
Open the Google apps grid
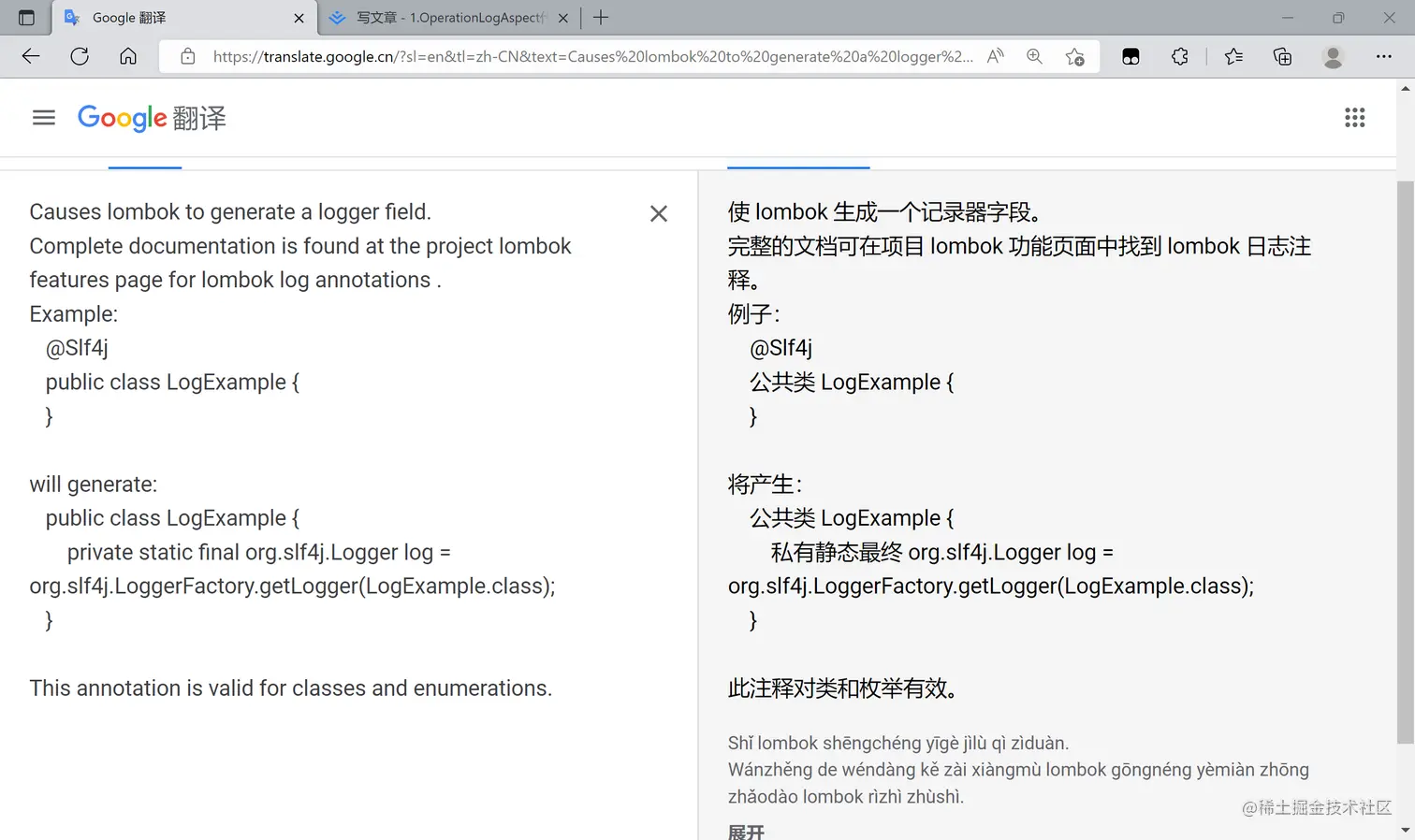(1355, 118)
